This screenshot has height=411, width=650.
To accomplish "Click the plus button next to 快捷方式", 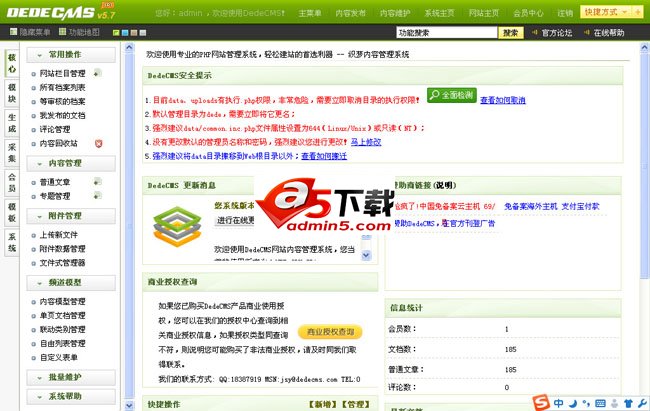I will click(x=638, y=12).
